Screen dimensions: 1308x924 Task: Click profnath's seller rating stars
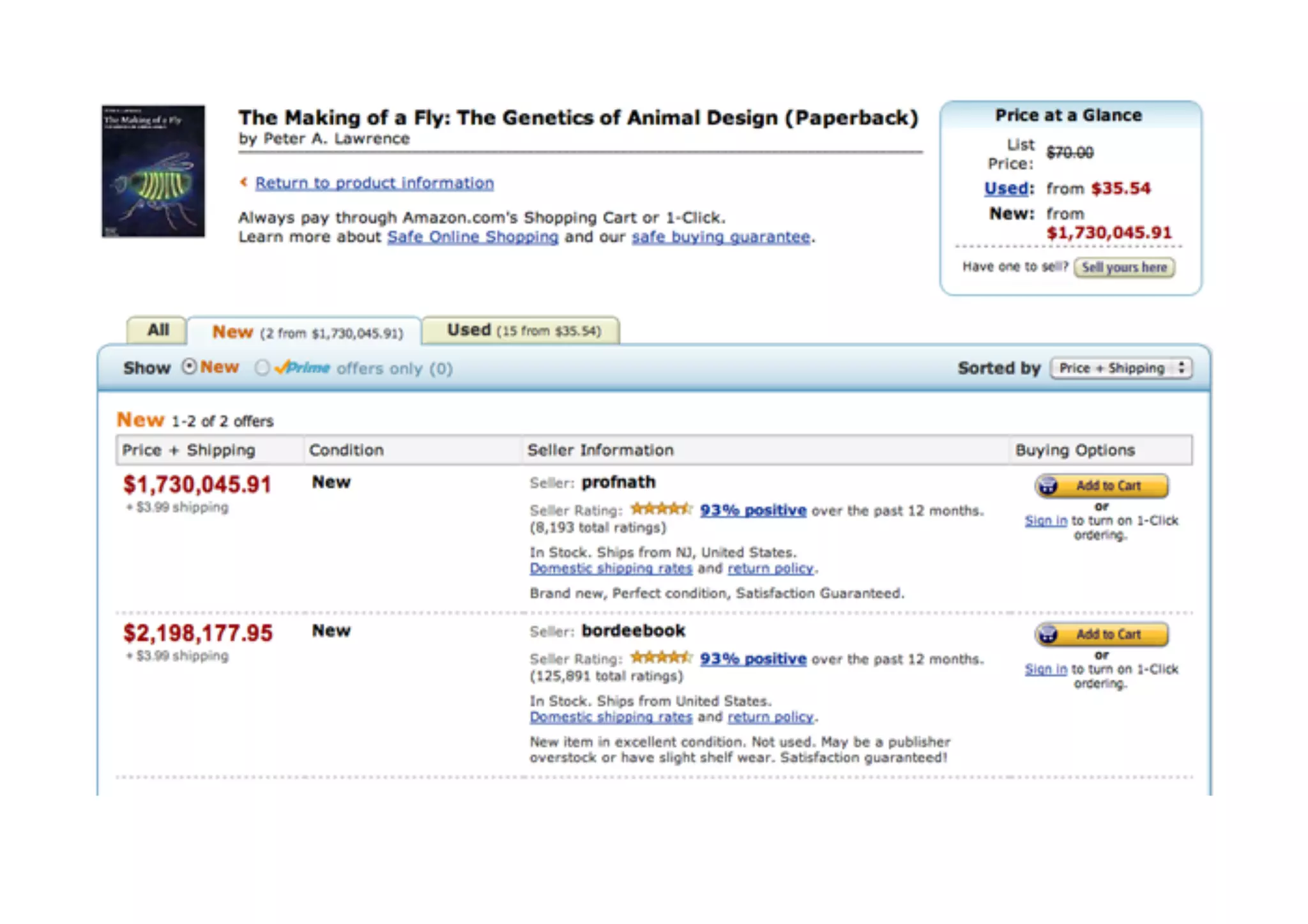(x=661, y=509)
